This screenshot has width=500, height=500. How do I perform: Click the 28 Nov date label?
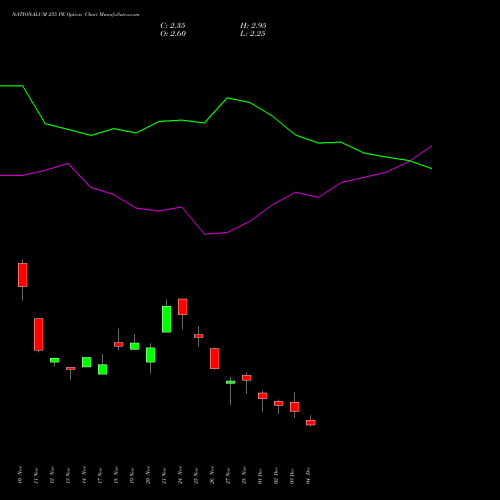[244, 475]
